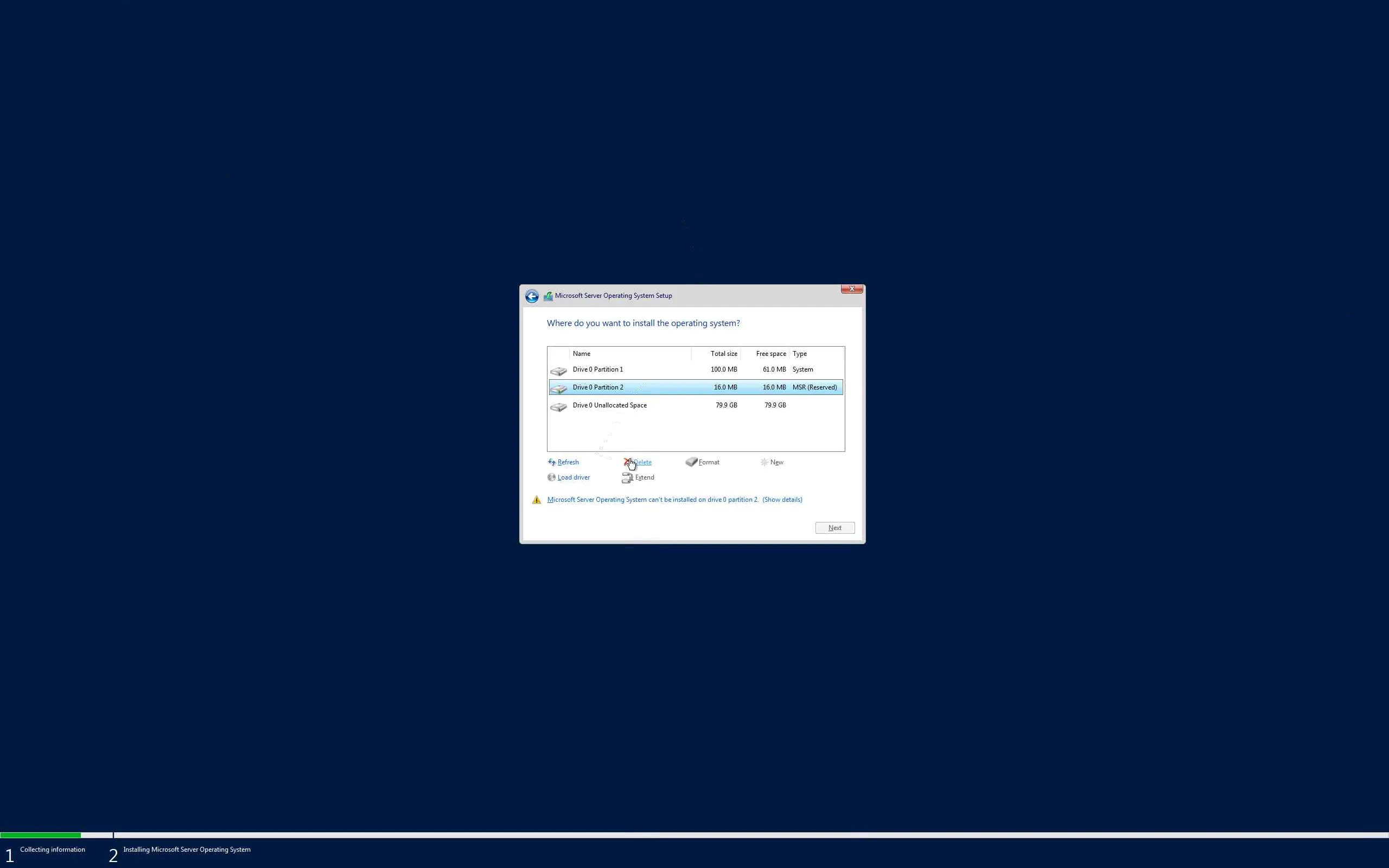Screen dimensions: 1389x868
Task: Click the New partition star icon
Action: coord(764,462)
